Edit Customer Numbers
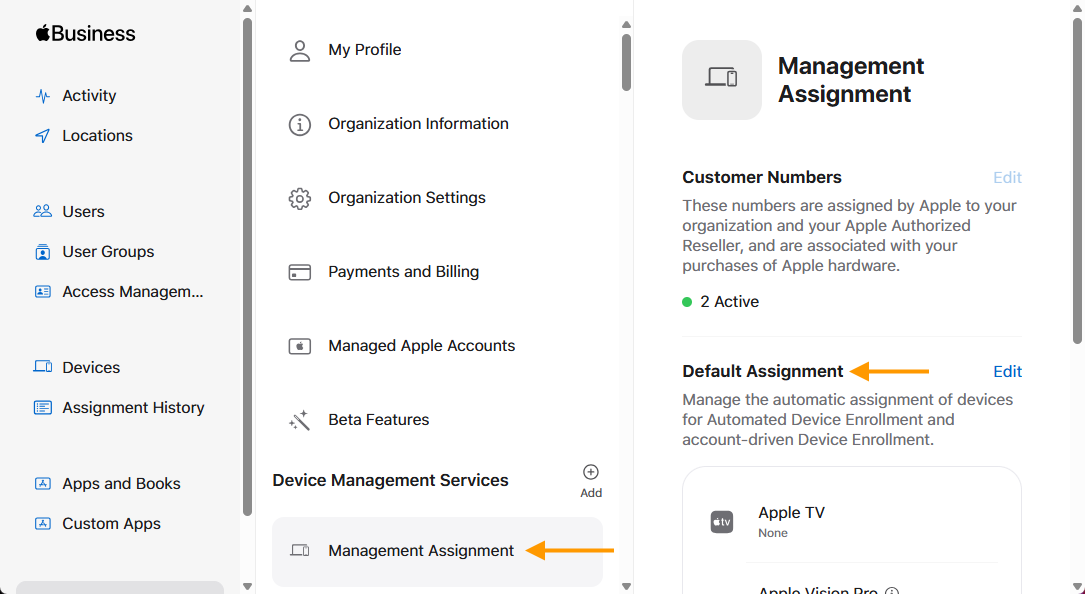This screenshot has width=1085, height=594. [x=1008, y=177]
